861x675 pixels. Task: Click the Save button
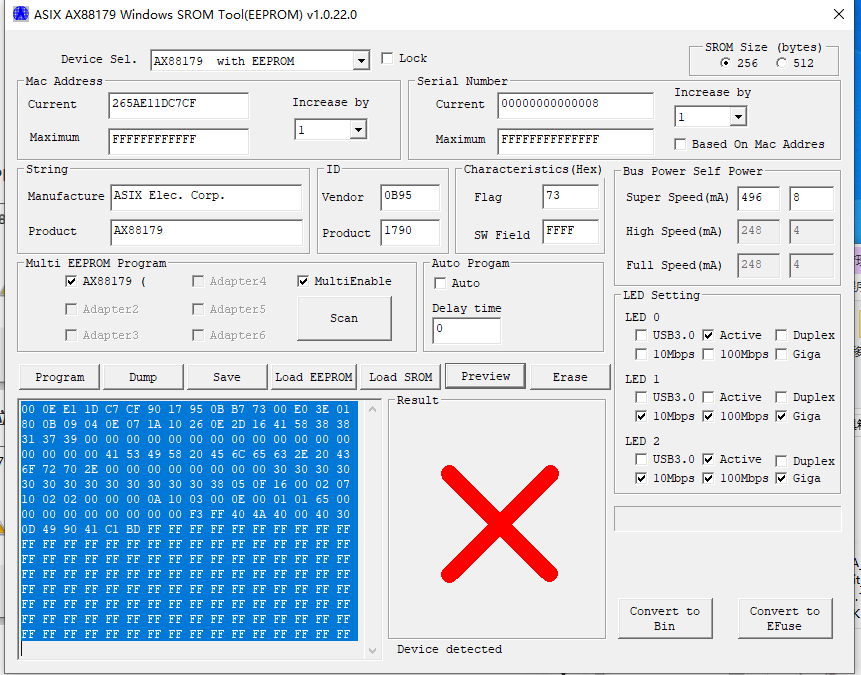pyautogui.click(x=227, y=377)
